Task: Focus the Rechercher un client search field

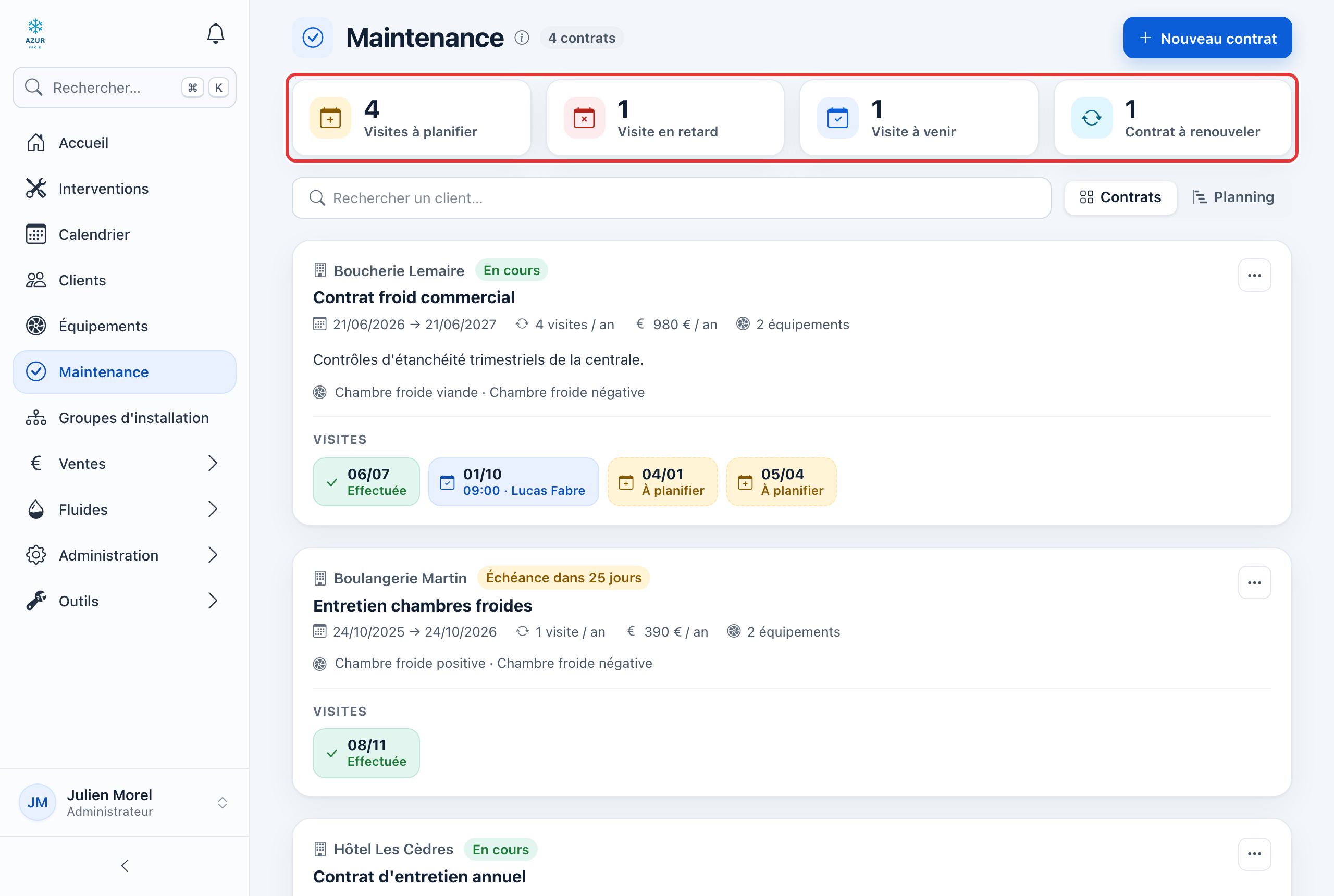Action: click(672, 198)
